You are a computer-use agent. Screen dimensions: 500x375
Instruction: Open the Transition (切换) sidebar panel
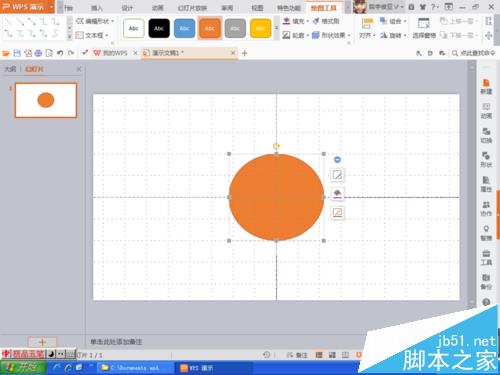tap(486, 135)
